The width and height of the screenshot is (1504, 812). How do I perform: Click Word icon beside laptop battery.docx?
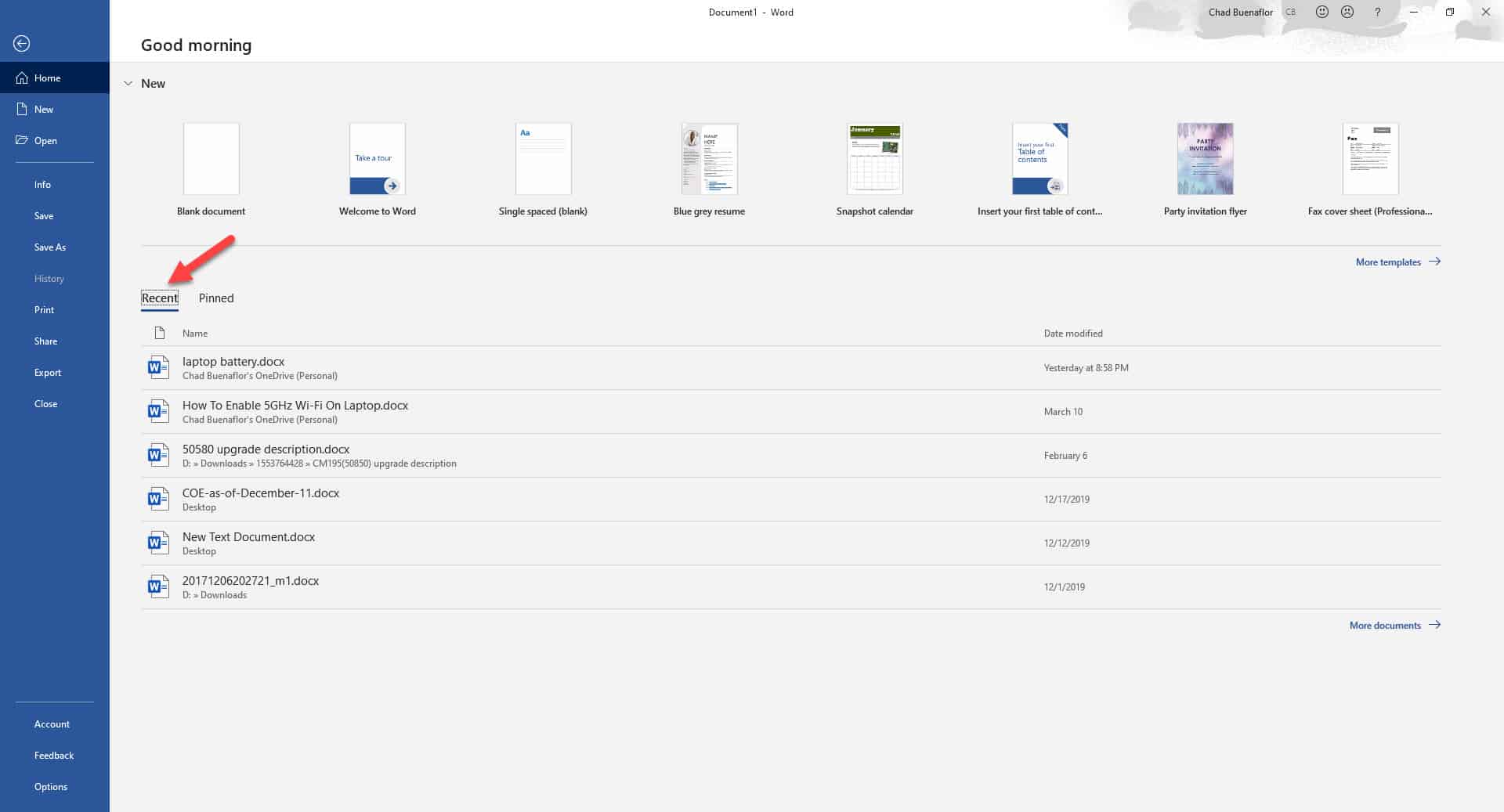158,367
